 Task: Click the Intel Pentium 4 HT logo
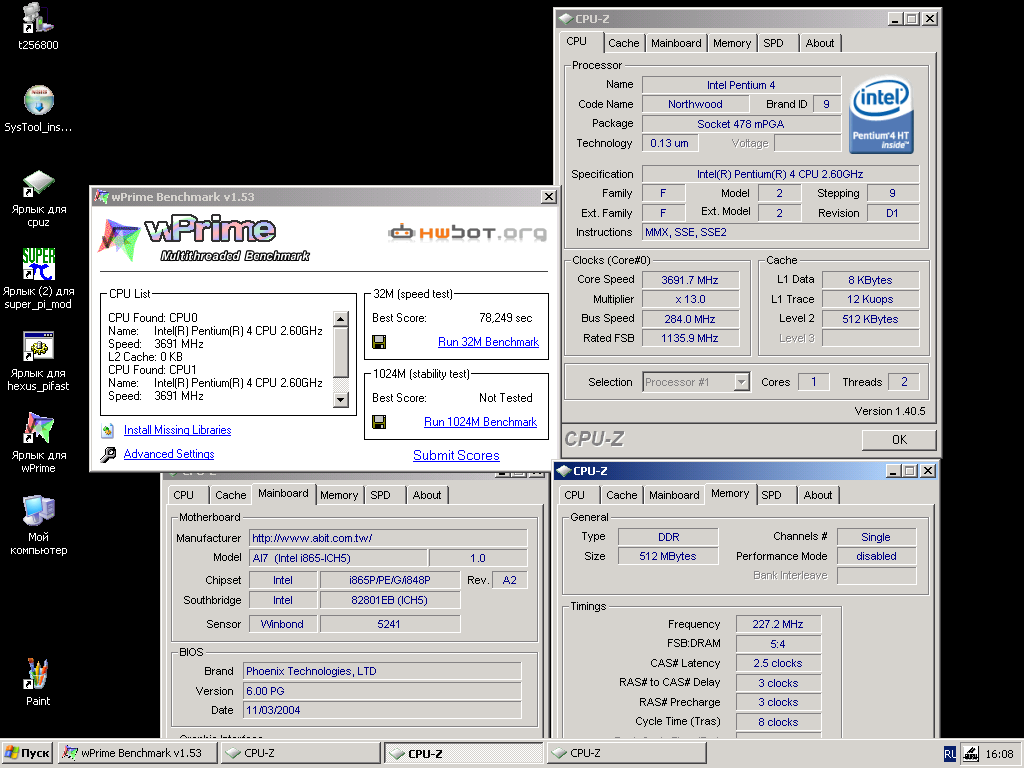click(881, 116)
